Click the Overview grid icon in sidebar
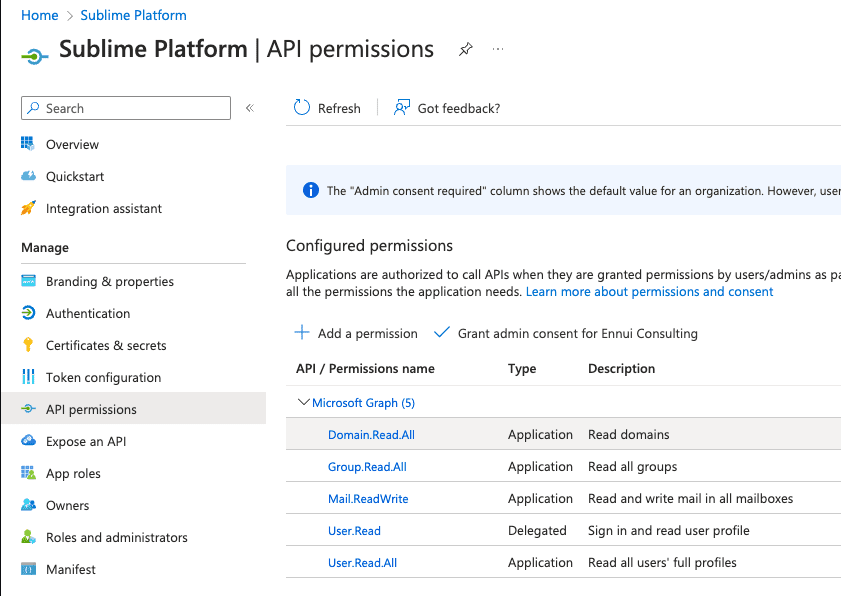The width and height of the screenshot is (841, 596). 28,144
